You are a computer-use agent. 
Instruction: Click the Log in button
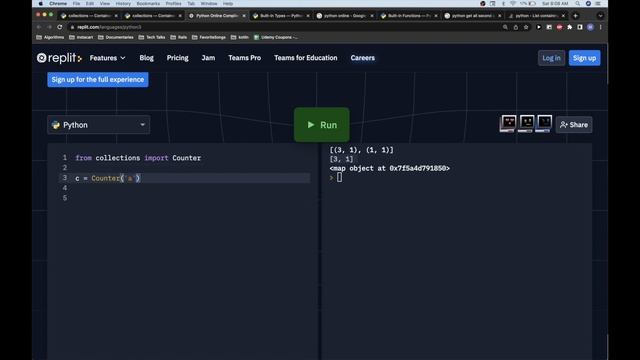pyautogui.click(x=551, y=58)
